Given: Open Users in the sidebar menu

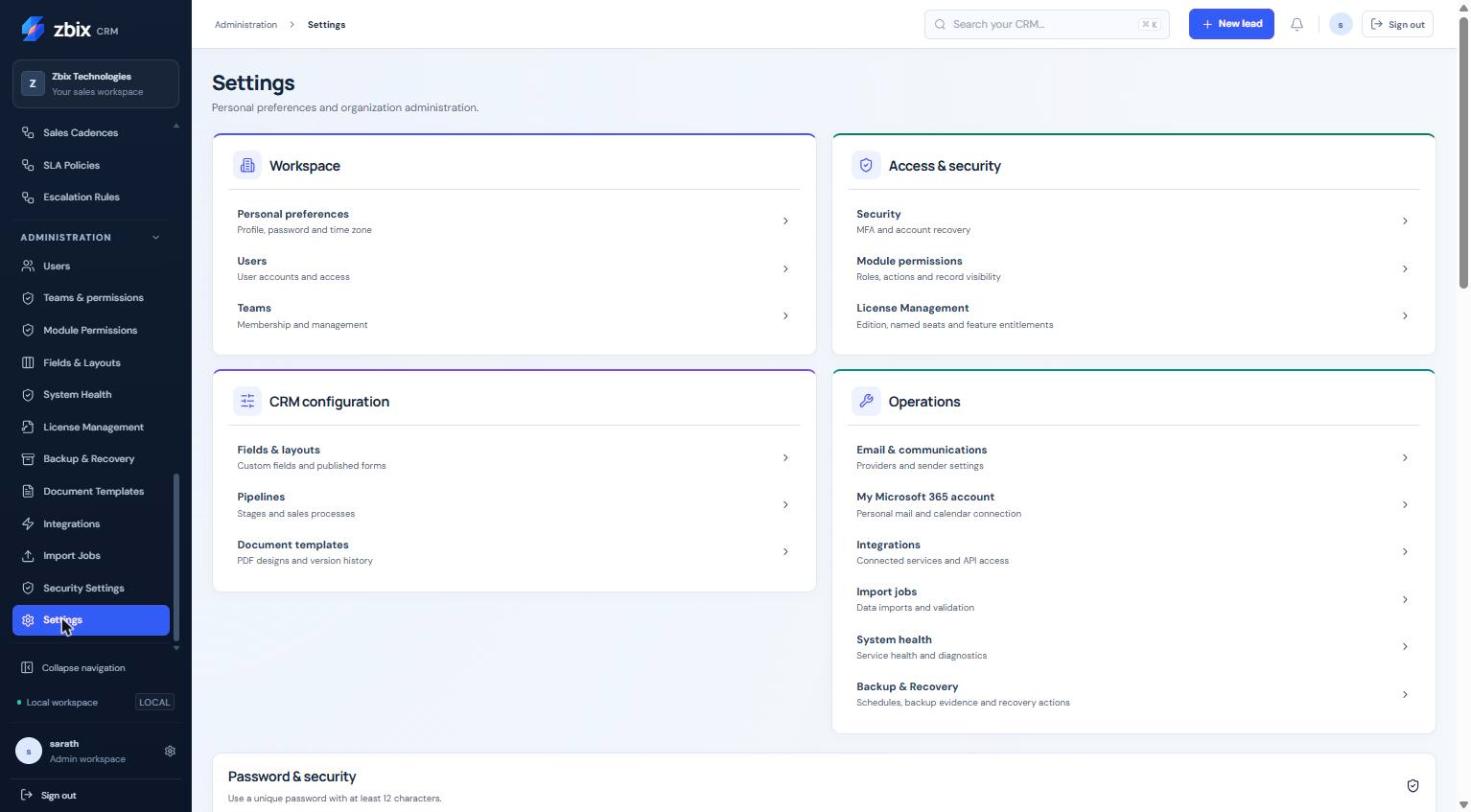Looking at the screenshot, I should [91, 266].
